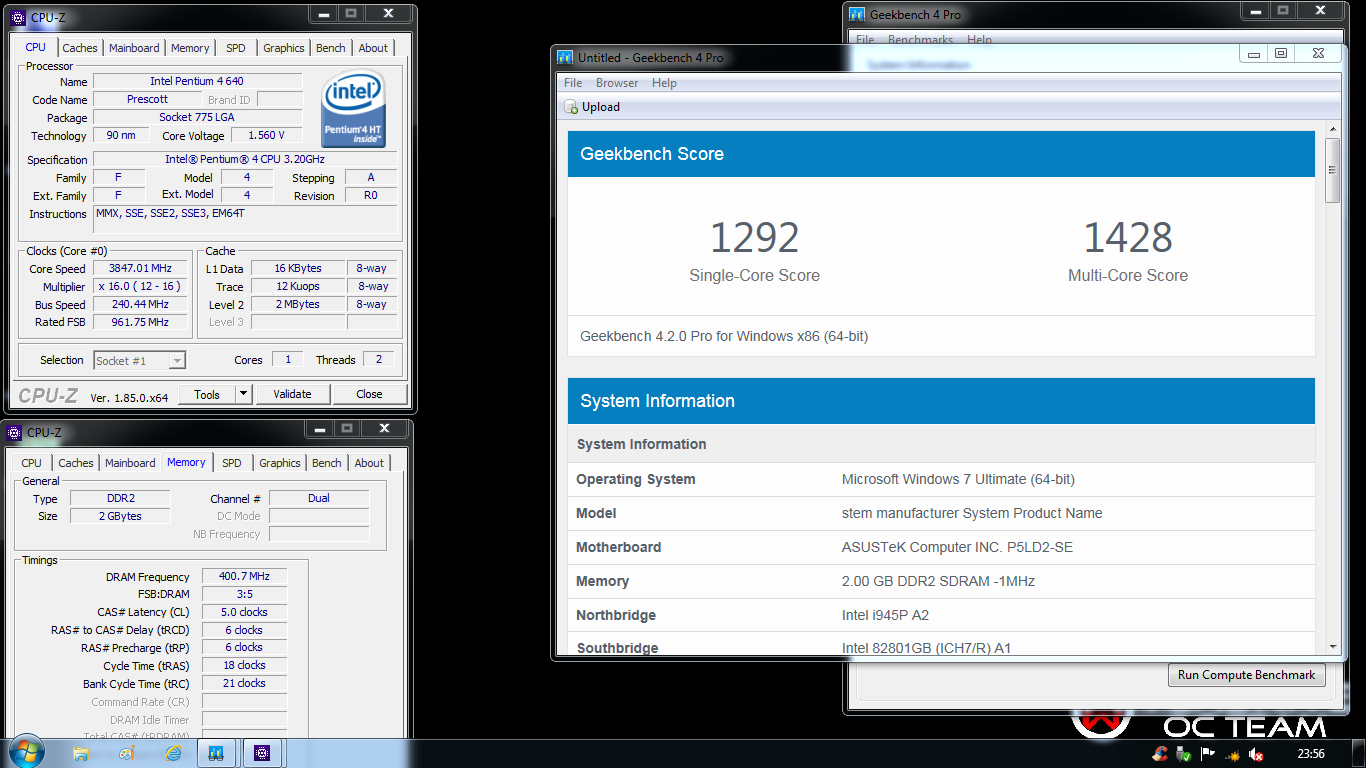
Task: Click the Motherboard value ASUSTeK P5LD2-SE
Action: (x=957, y=547)
